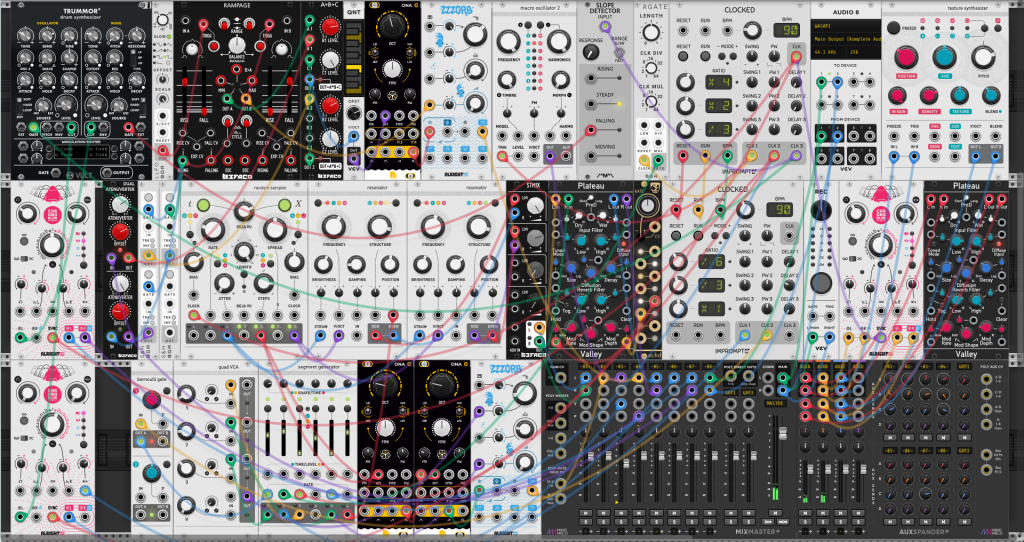The height and width of the screenshot is (542, 1024).
Task: Click the green X button on random sampler
Action: point(284,206)
